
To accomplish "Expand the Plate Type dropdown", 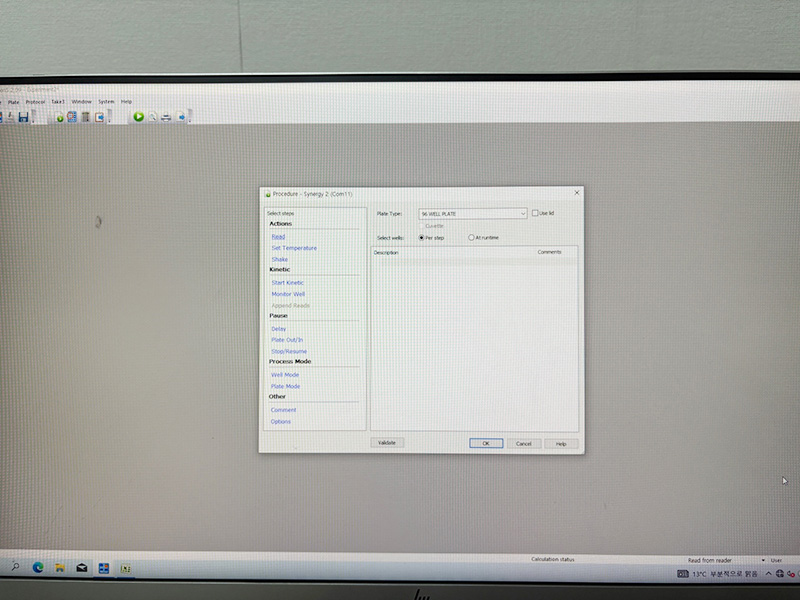I will [522, 213].
